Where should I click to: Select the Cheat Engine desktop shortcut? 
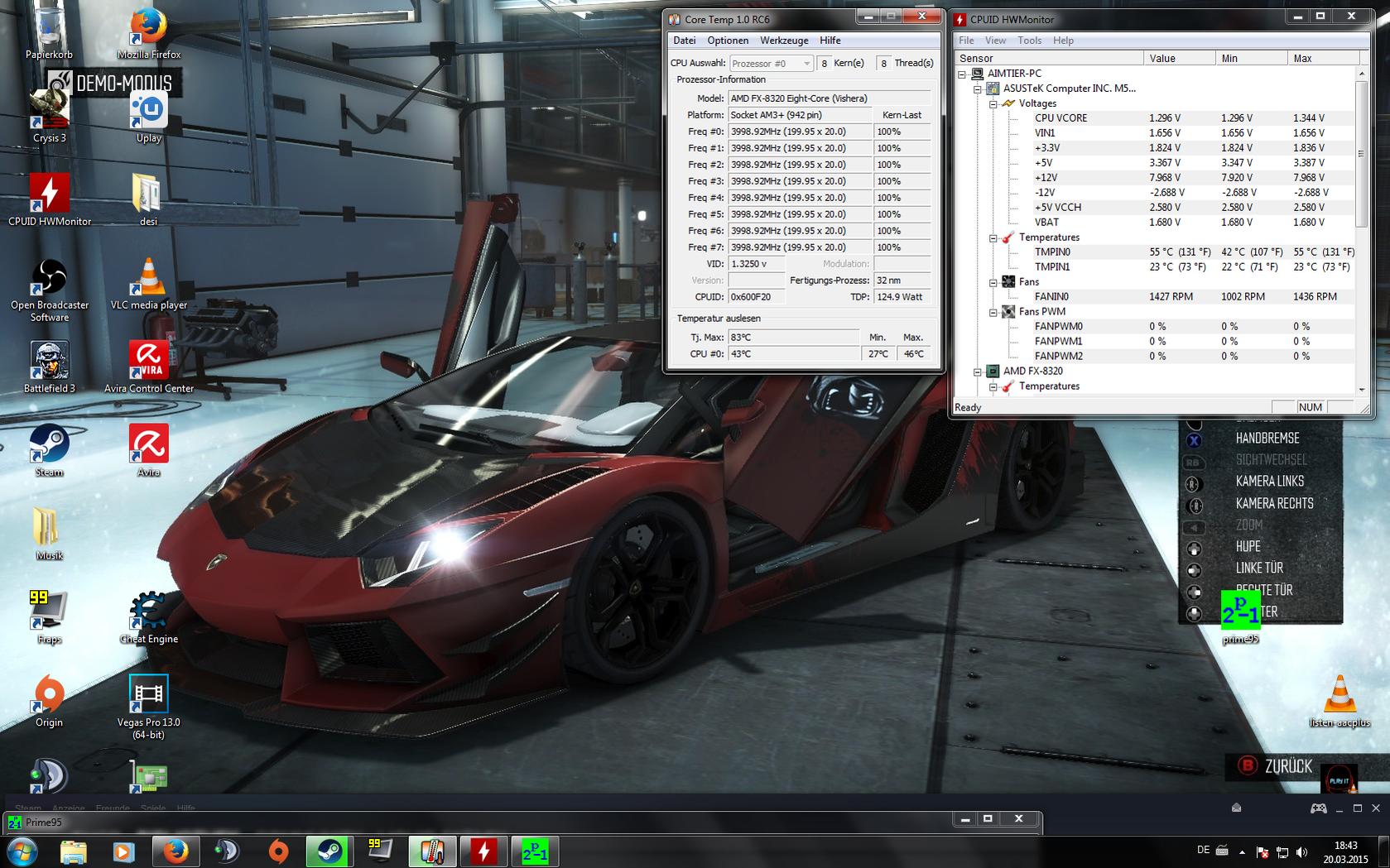[149, 618]
